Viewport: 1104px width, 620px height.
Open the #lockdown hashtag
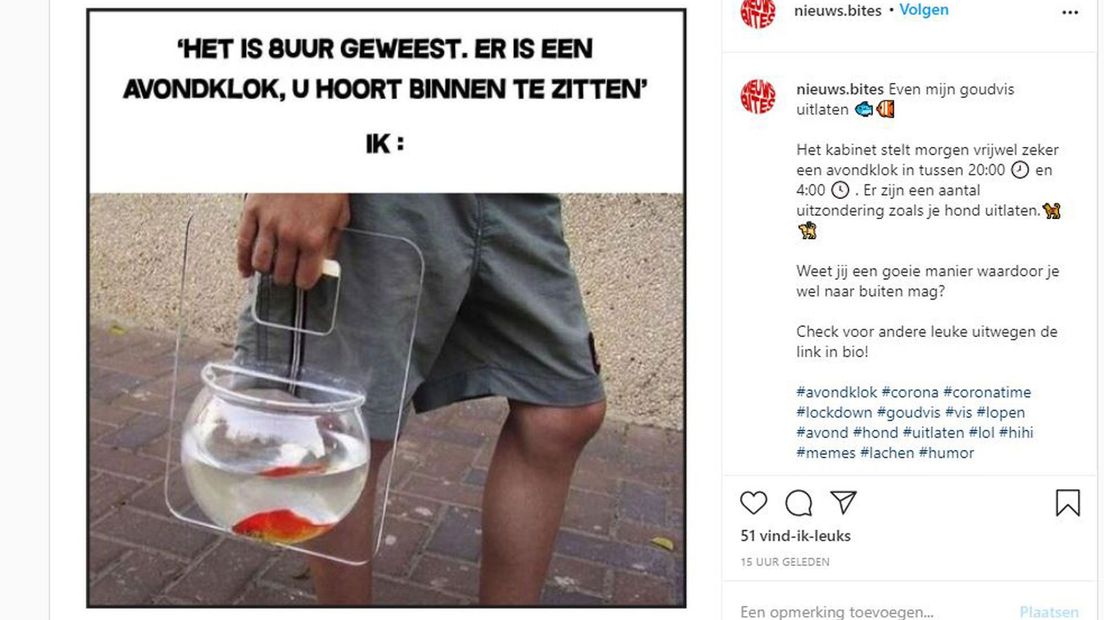pyautogui.click(x=834, y=412)
